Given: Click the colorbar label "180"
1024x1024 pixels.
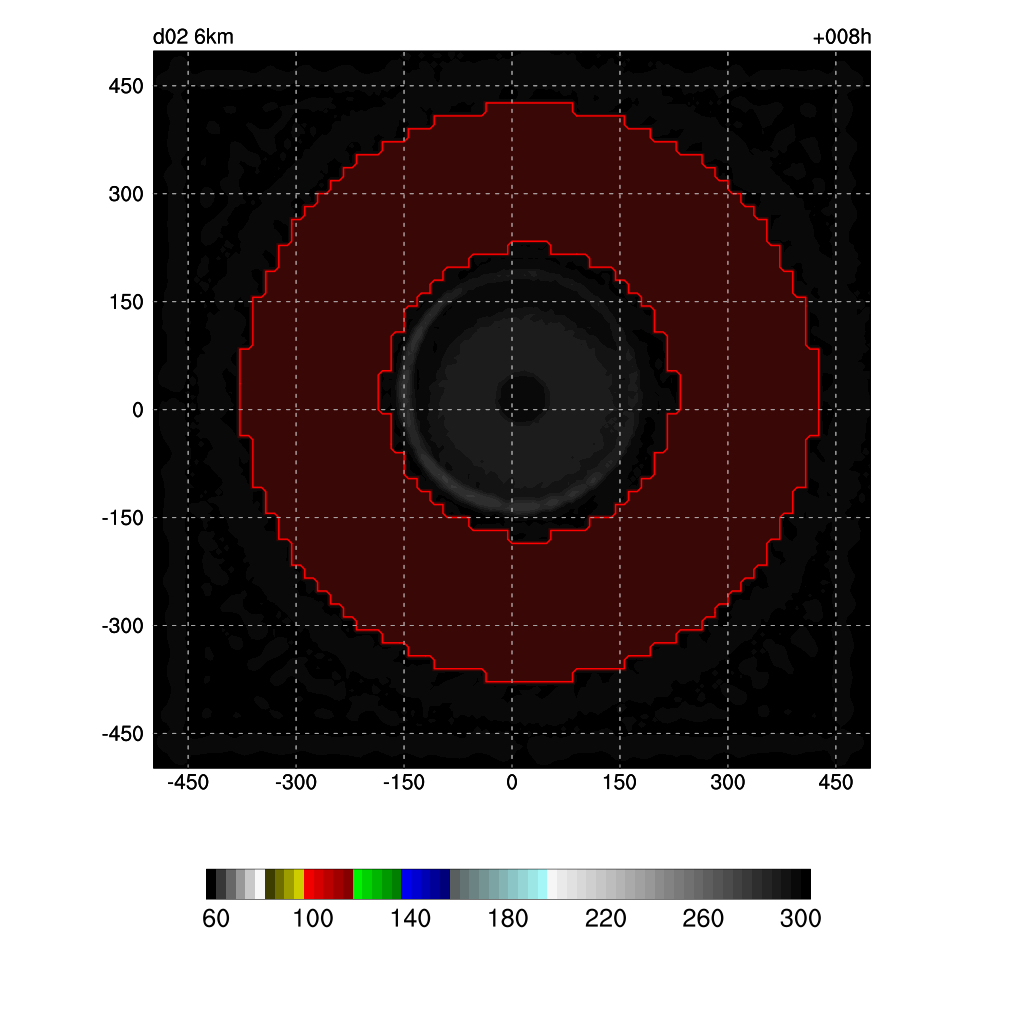Looking at the screenshot, I should [x=508, y=919].
